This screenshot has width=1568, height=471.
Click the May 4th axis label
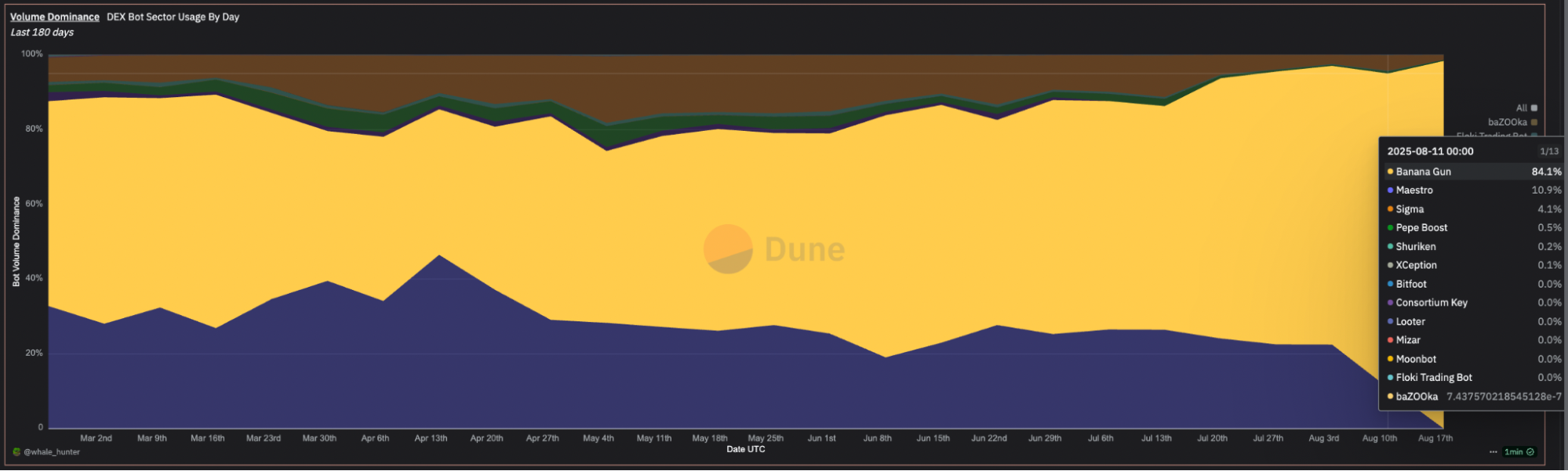coord(598,439)
